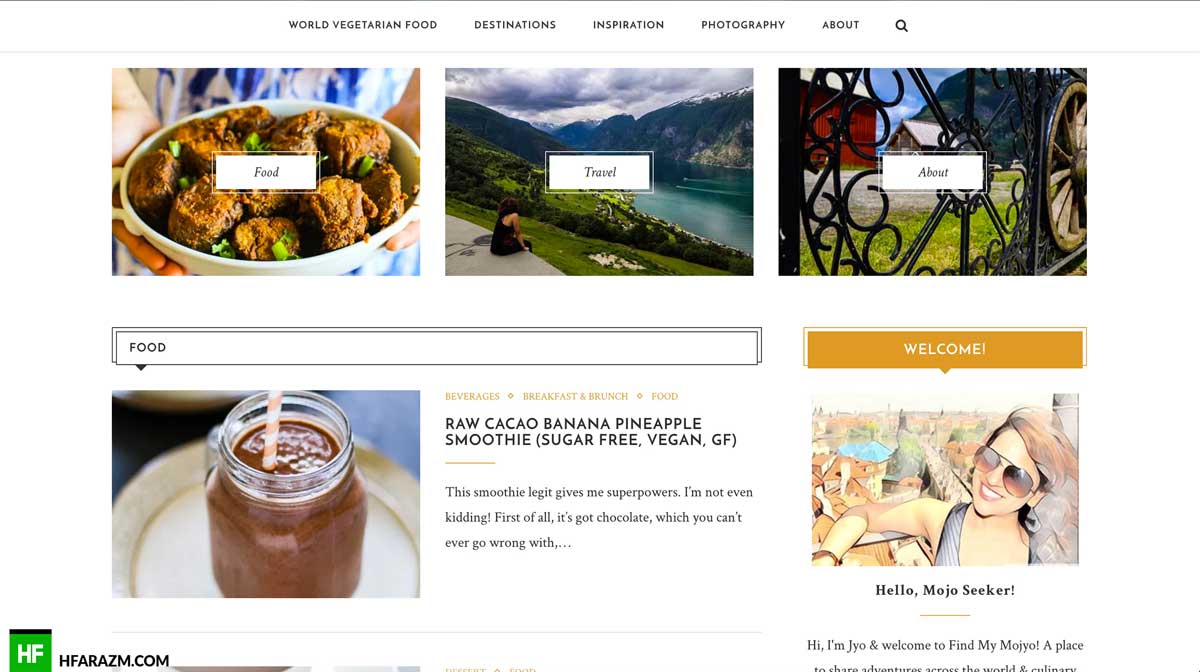This screenshot has height=672, width=1200.
Task: Click the About label on gate image
Action: (933, 172)
